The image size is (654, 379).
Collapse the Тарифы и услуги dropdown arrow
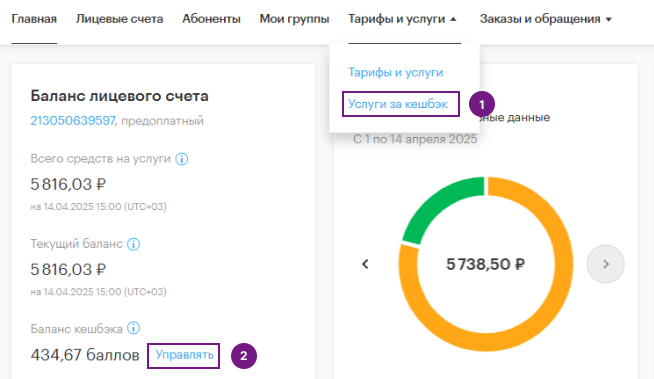[453, 19]
